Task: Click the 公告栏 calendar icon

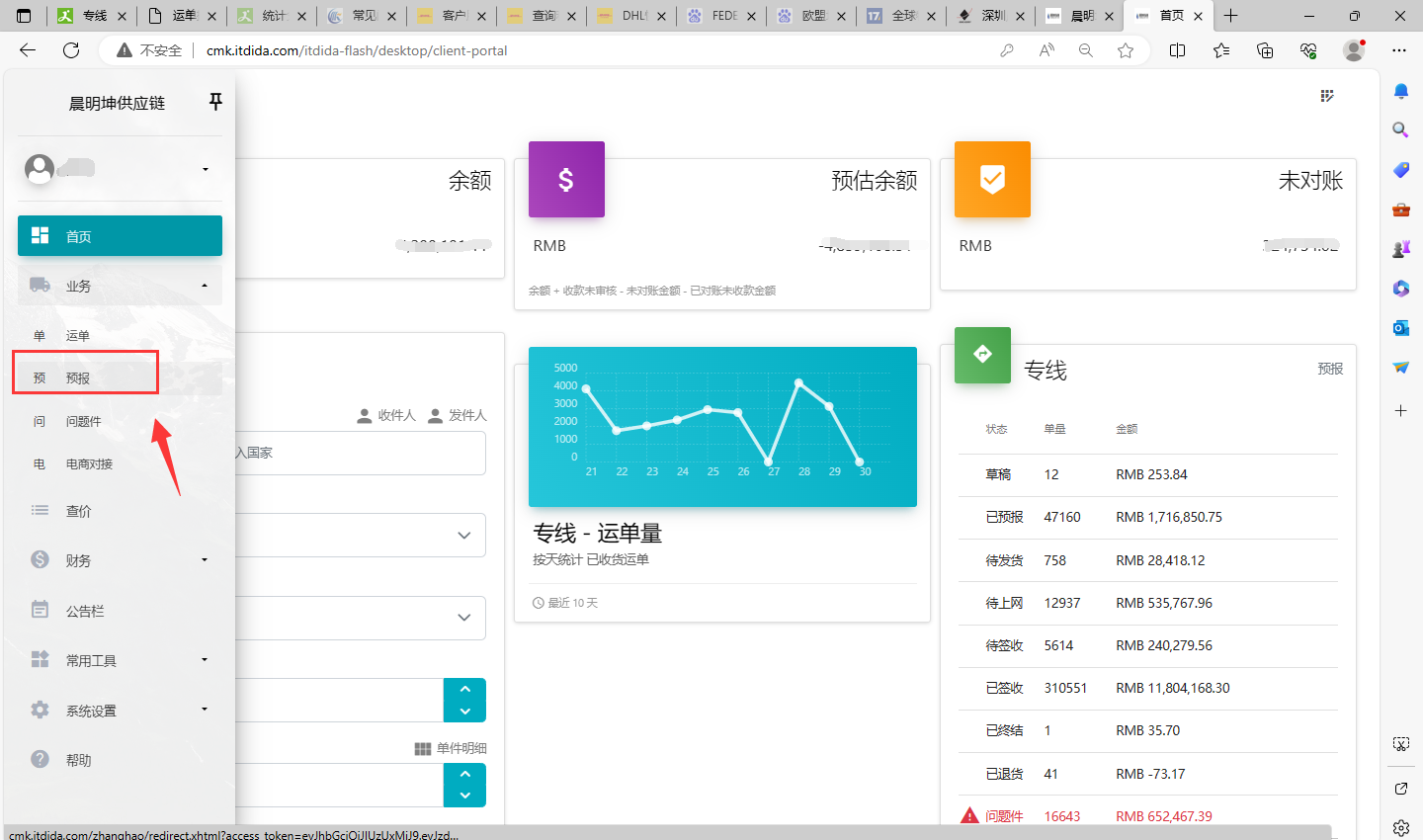Action: 40,610
